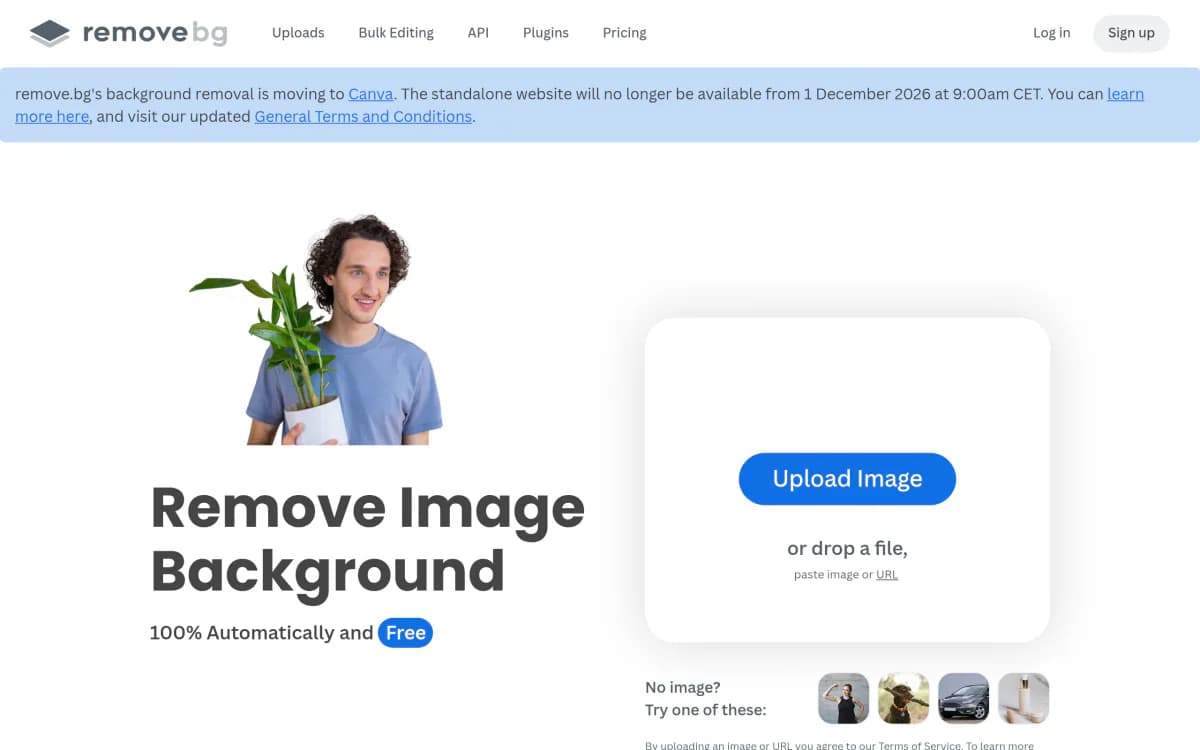Screen dimensions: 1200x750
Task: Click the blue Upload Image button
Action: [847, 479]
